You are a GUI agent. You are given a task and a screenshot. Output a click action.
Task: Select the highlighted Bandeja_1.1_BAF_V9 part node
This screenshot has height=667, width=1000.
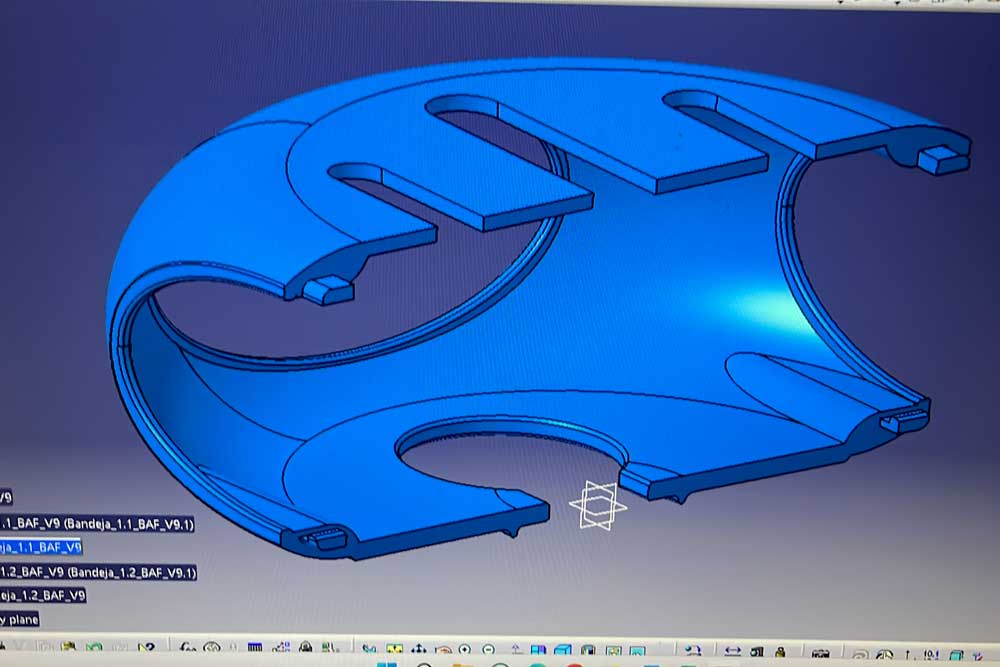click(40, 547)
